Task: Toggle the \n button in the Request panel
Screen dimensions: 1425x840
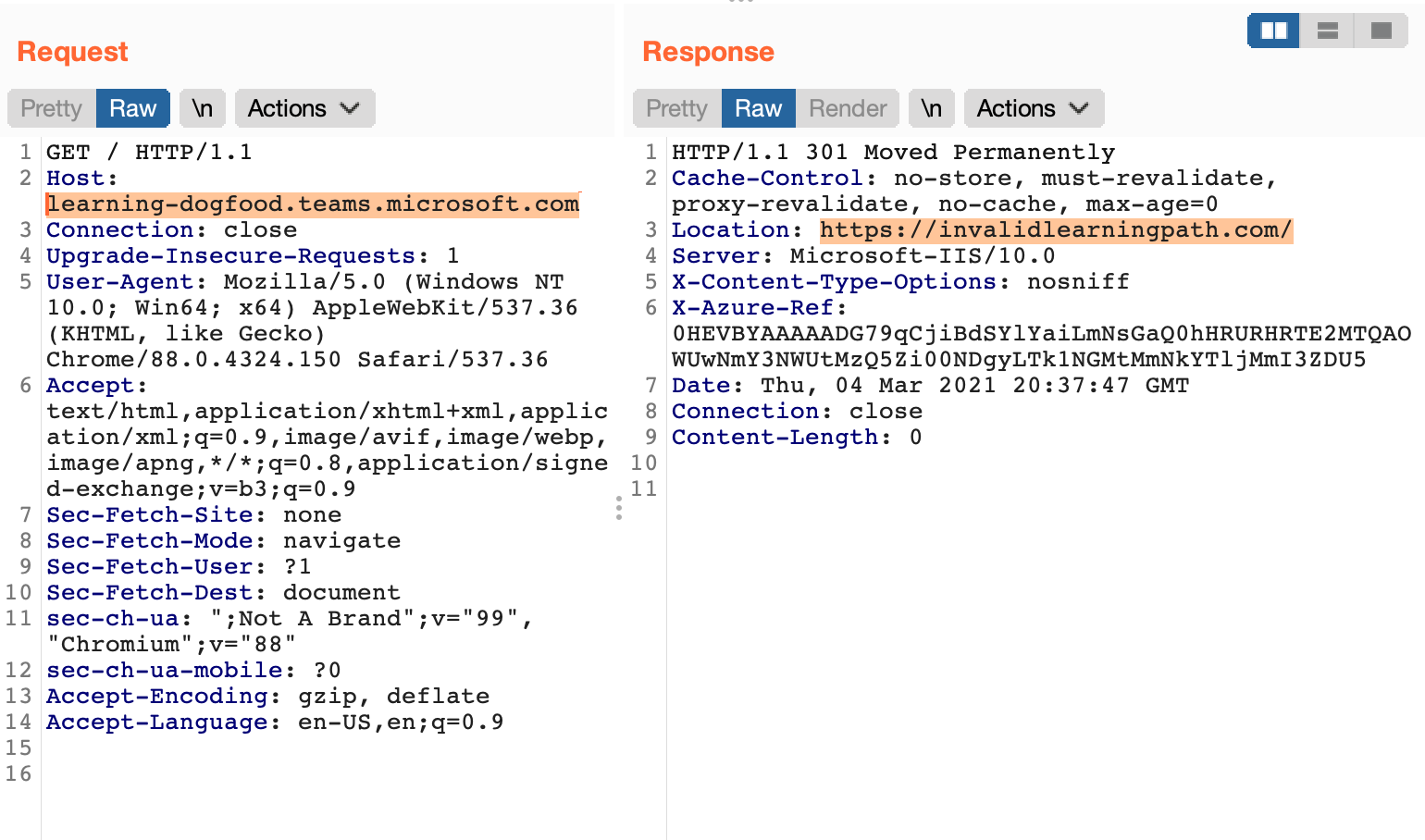Action: click(202, 108)
